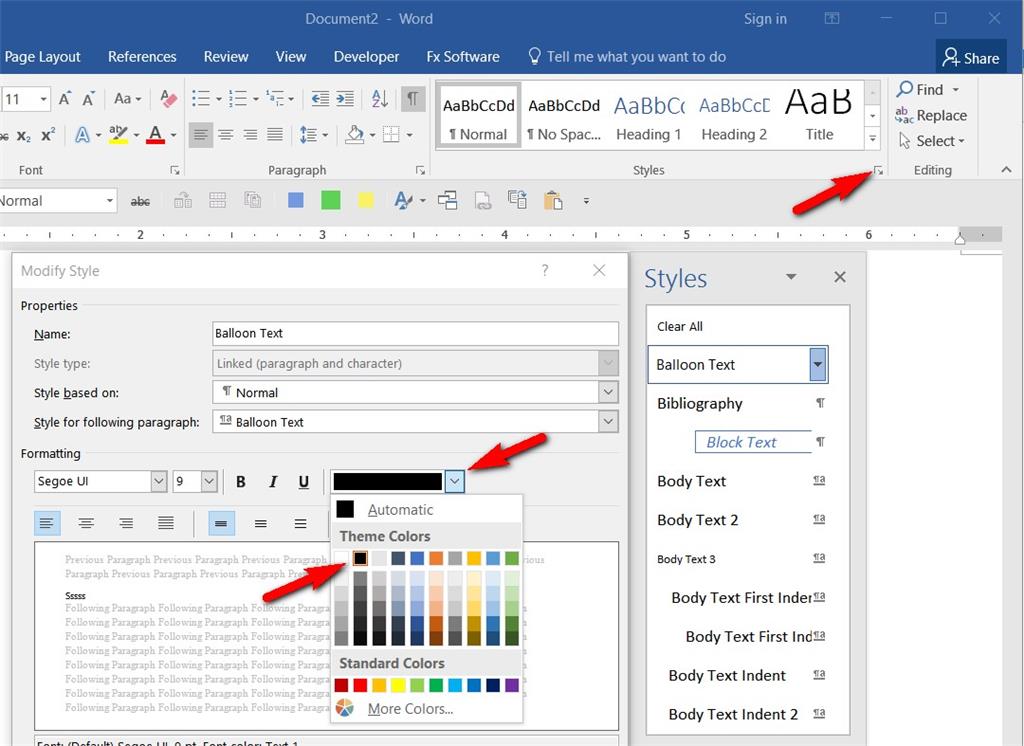Open the Segoe UI font name dropdown
The image size is (1024, 746).
[159, 481]
